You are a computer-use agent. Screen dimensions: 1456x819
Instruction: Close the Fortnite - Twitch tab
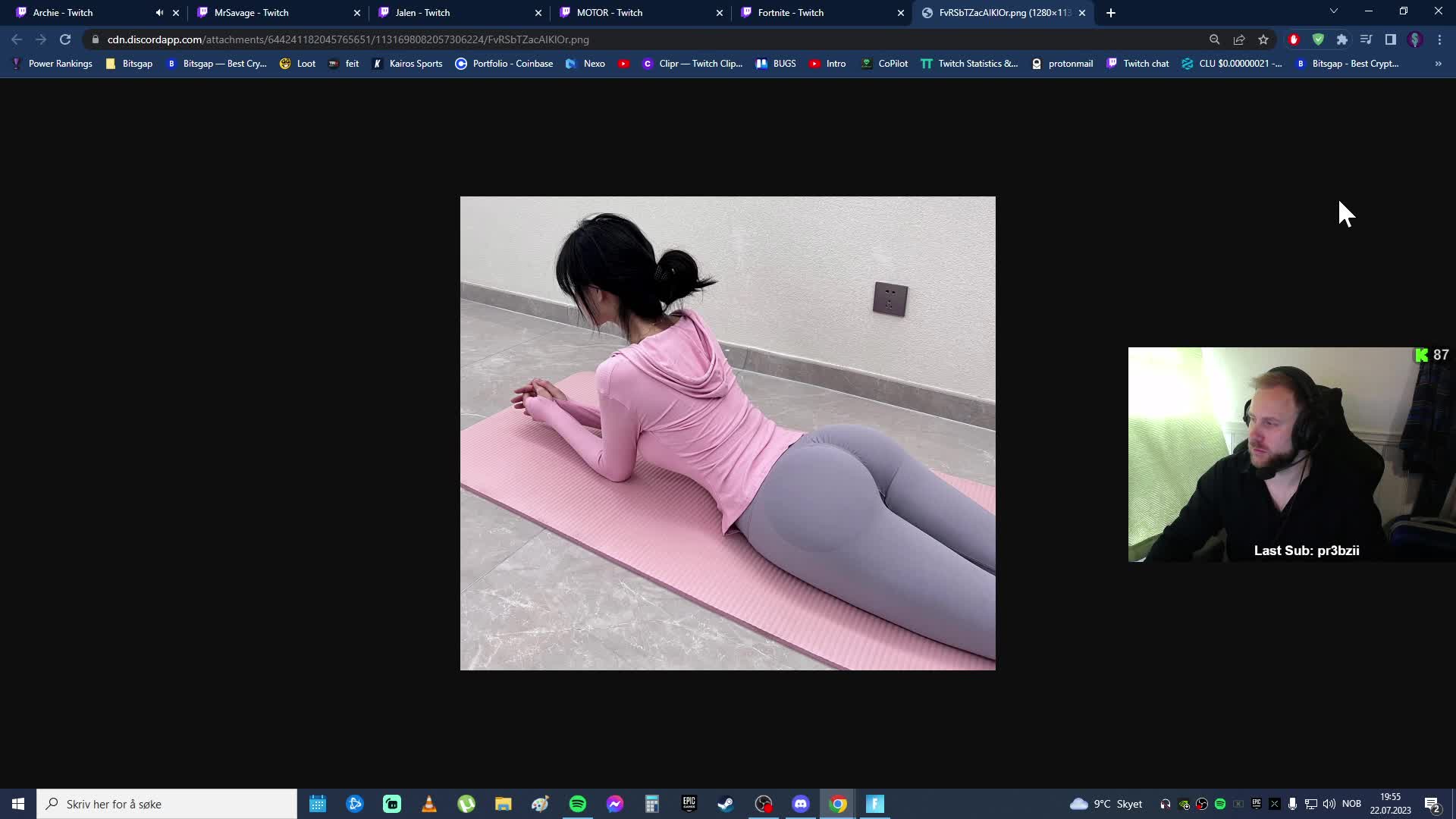click(x=901, y=13)
